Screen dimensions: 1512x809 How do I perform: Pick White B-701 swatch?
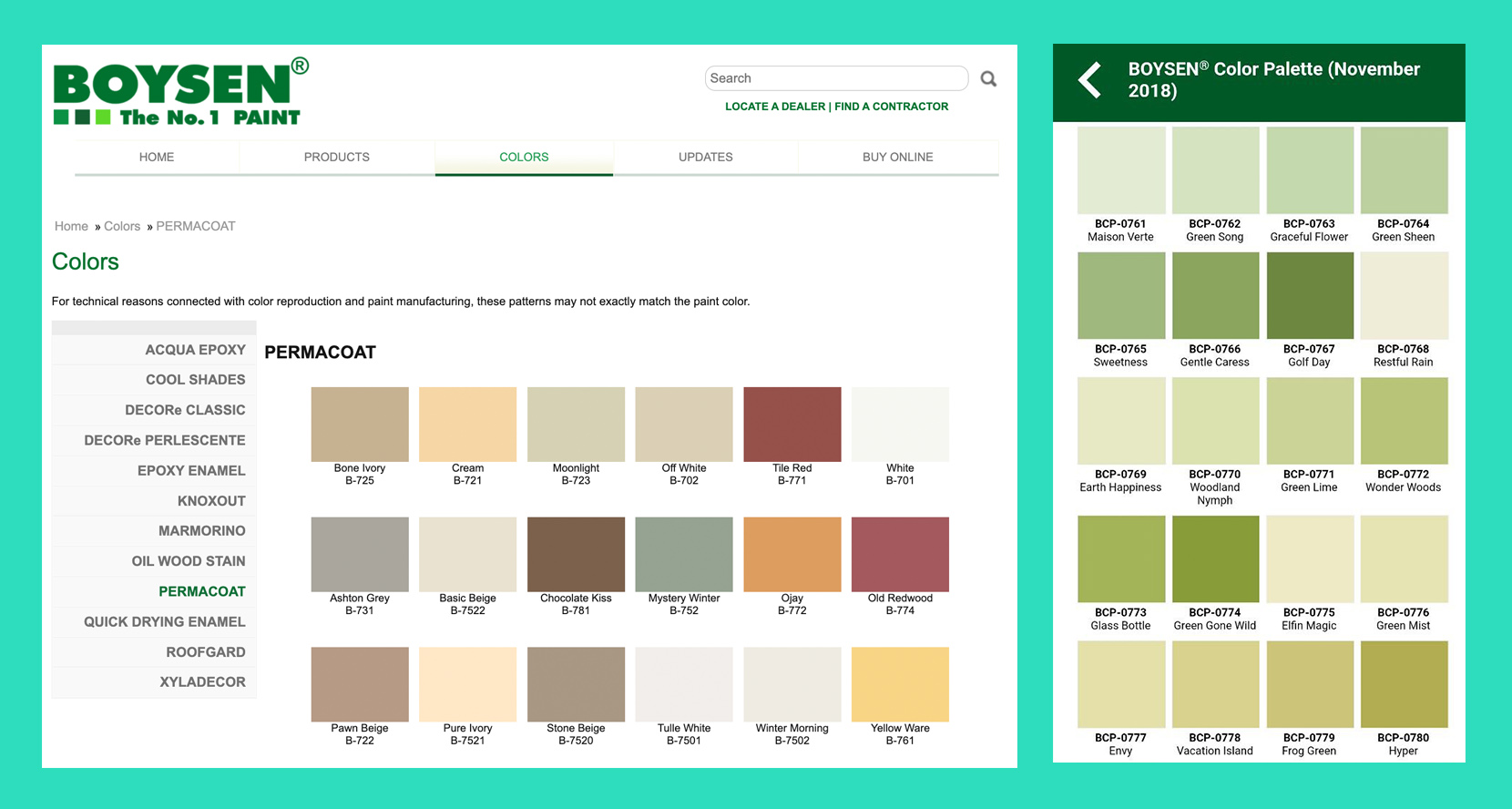[x=900, y=425]
